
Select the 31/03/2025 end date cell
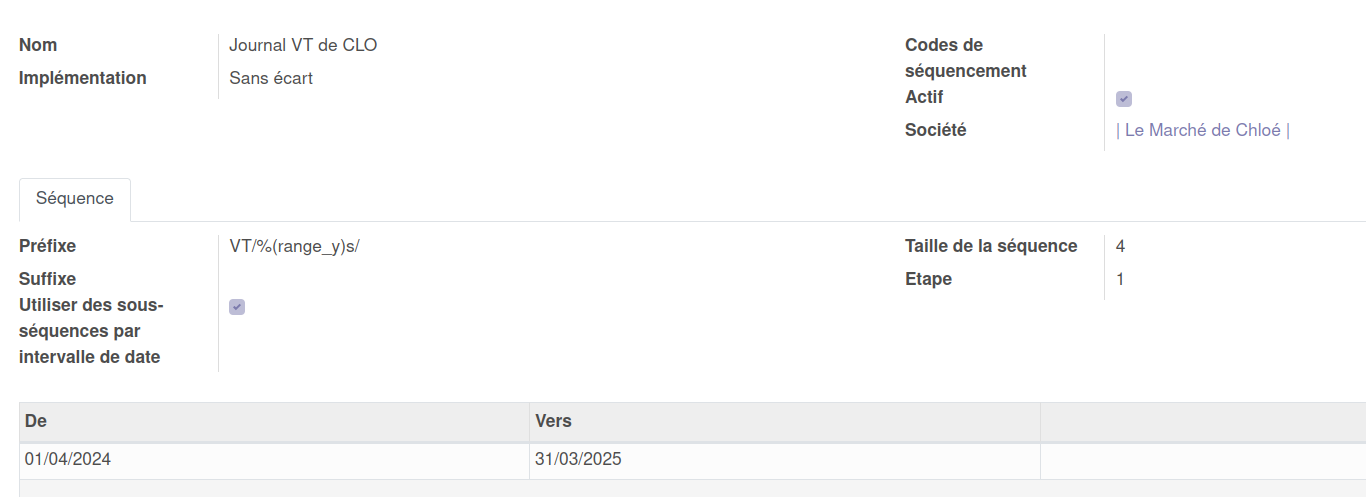[x=578, y=460]
